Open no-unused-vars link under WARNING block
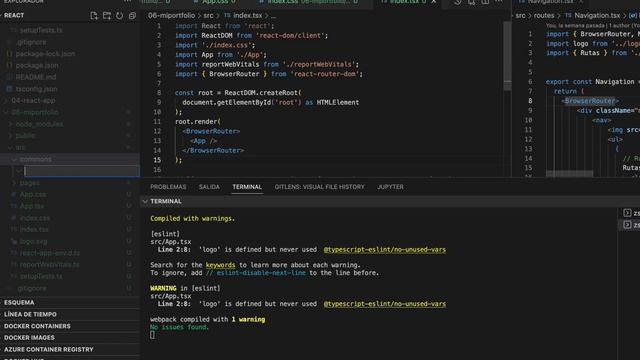Image resolution: width=640 pixels, height=360 pixels. coord(384,304)
